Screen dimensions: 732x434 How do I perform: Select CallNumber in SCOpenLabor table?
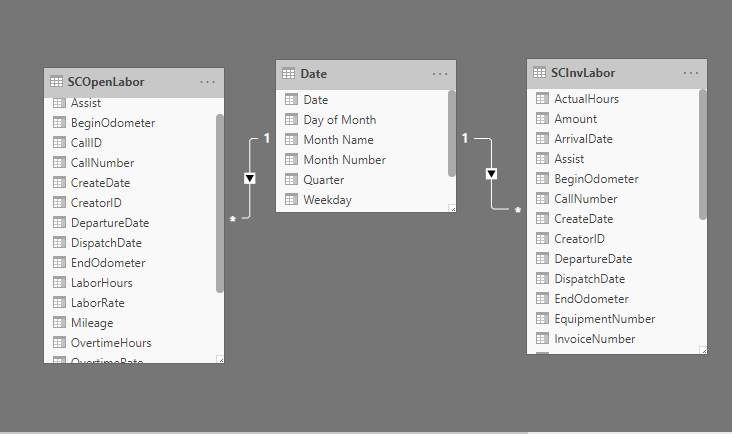coord(102,162)
